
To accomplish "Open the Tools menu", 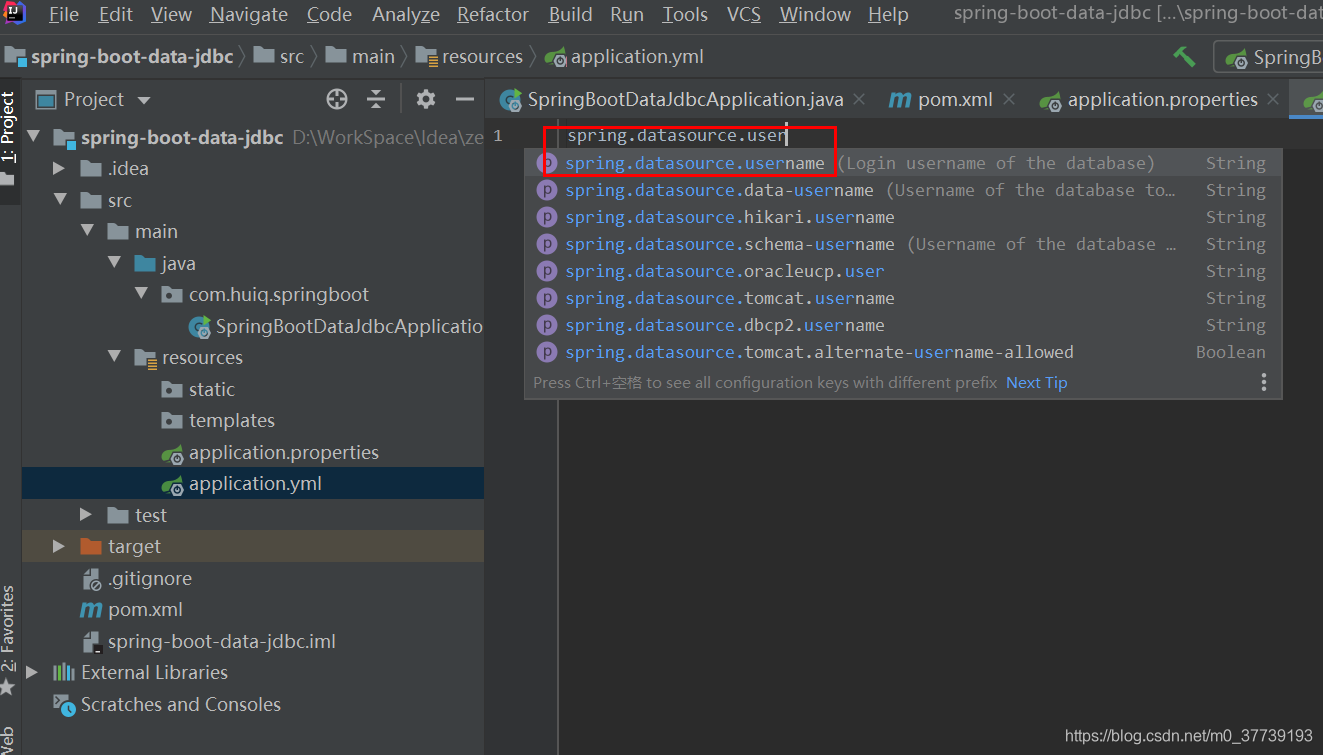I will tap(685, 14).
